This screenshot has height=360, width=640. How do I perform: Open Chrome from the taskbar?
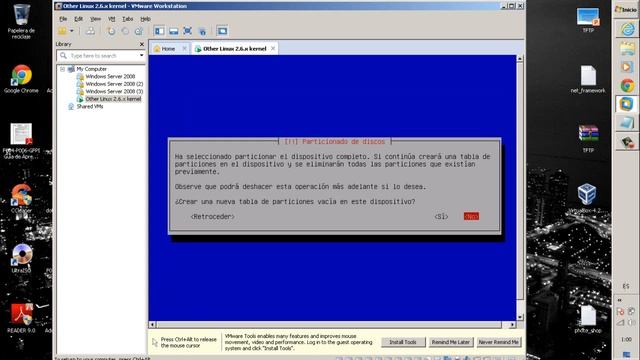click(627, 85)
